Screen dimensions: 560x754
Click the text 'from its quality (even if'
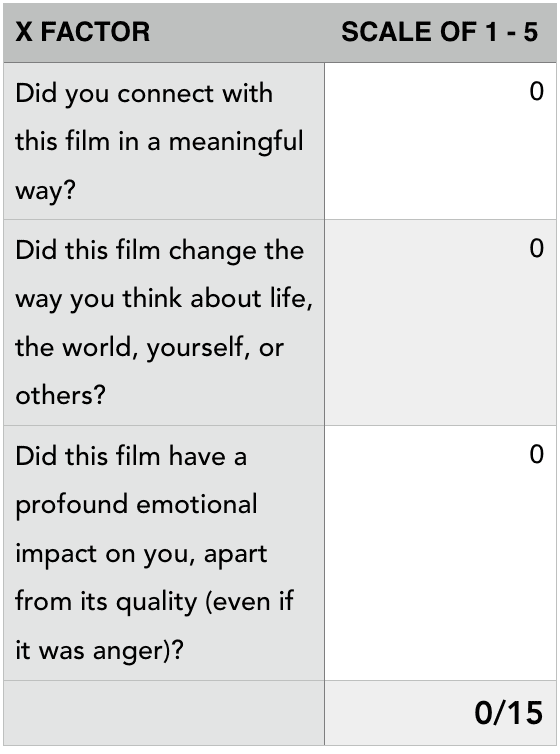click(x=154, y=602)
